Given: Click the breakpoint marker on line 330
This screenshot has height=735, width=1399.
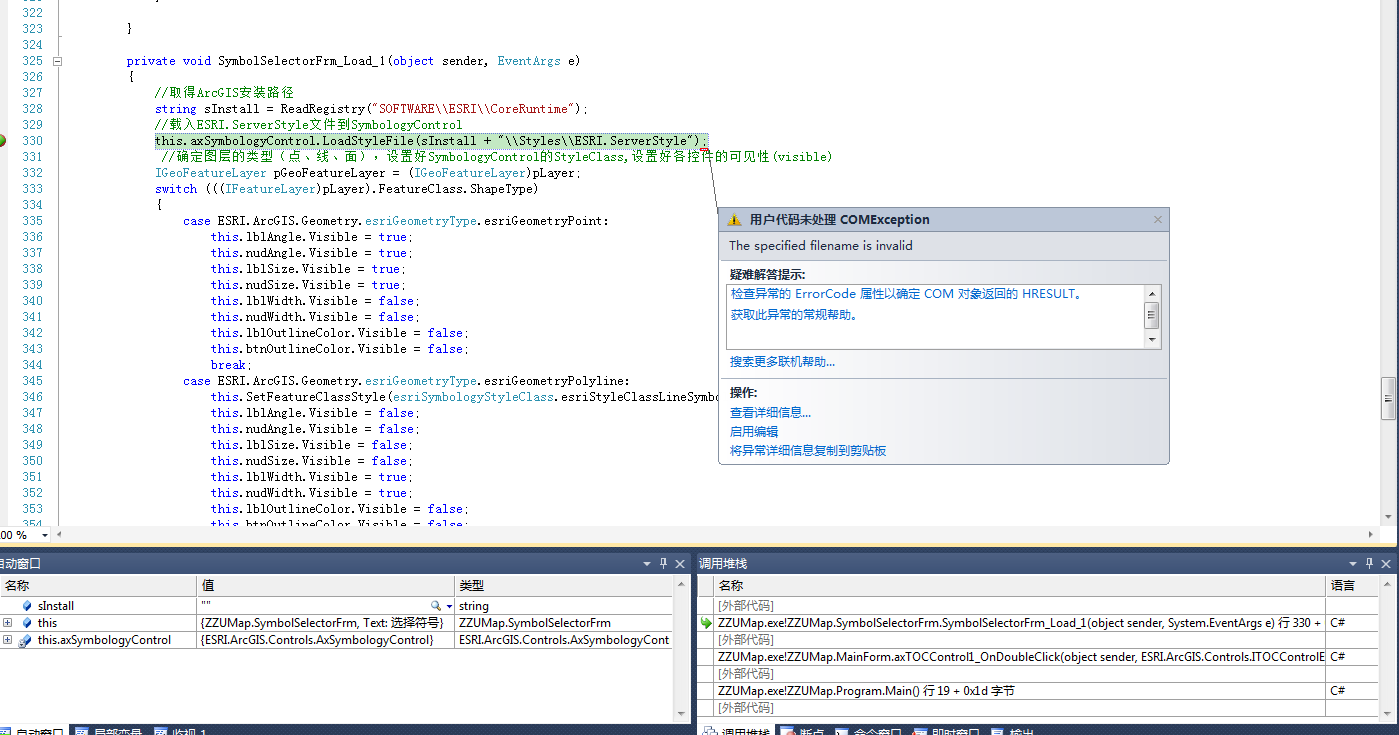Looking at the screenshot, I should [x=2, y=141].
